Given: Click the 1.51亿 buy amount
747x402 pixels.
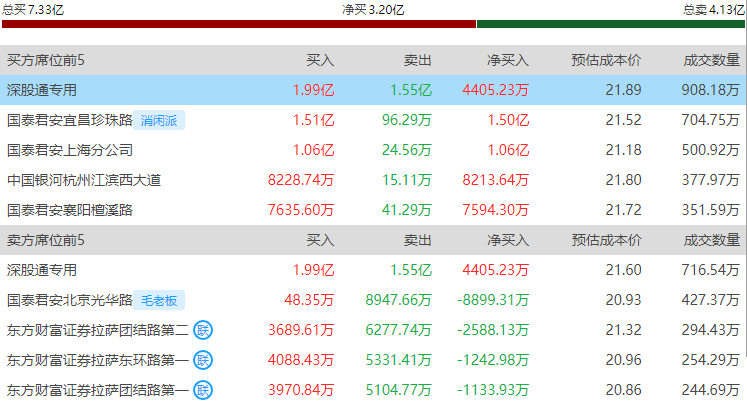Looking at the screenshot, I should [x=313, y=120].
